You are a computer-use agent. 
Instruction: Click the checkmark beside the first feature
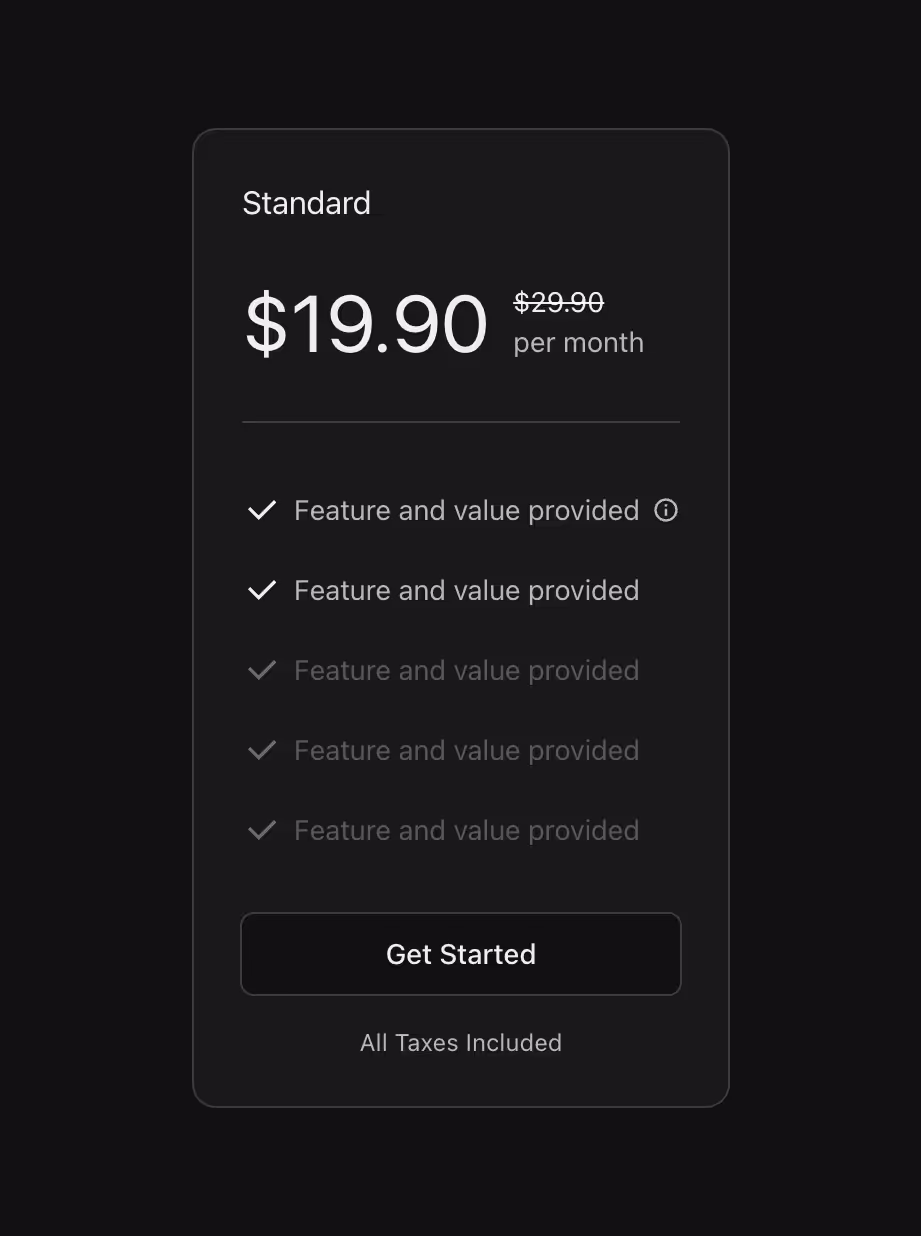click(261, 510)
